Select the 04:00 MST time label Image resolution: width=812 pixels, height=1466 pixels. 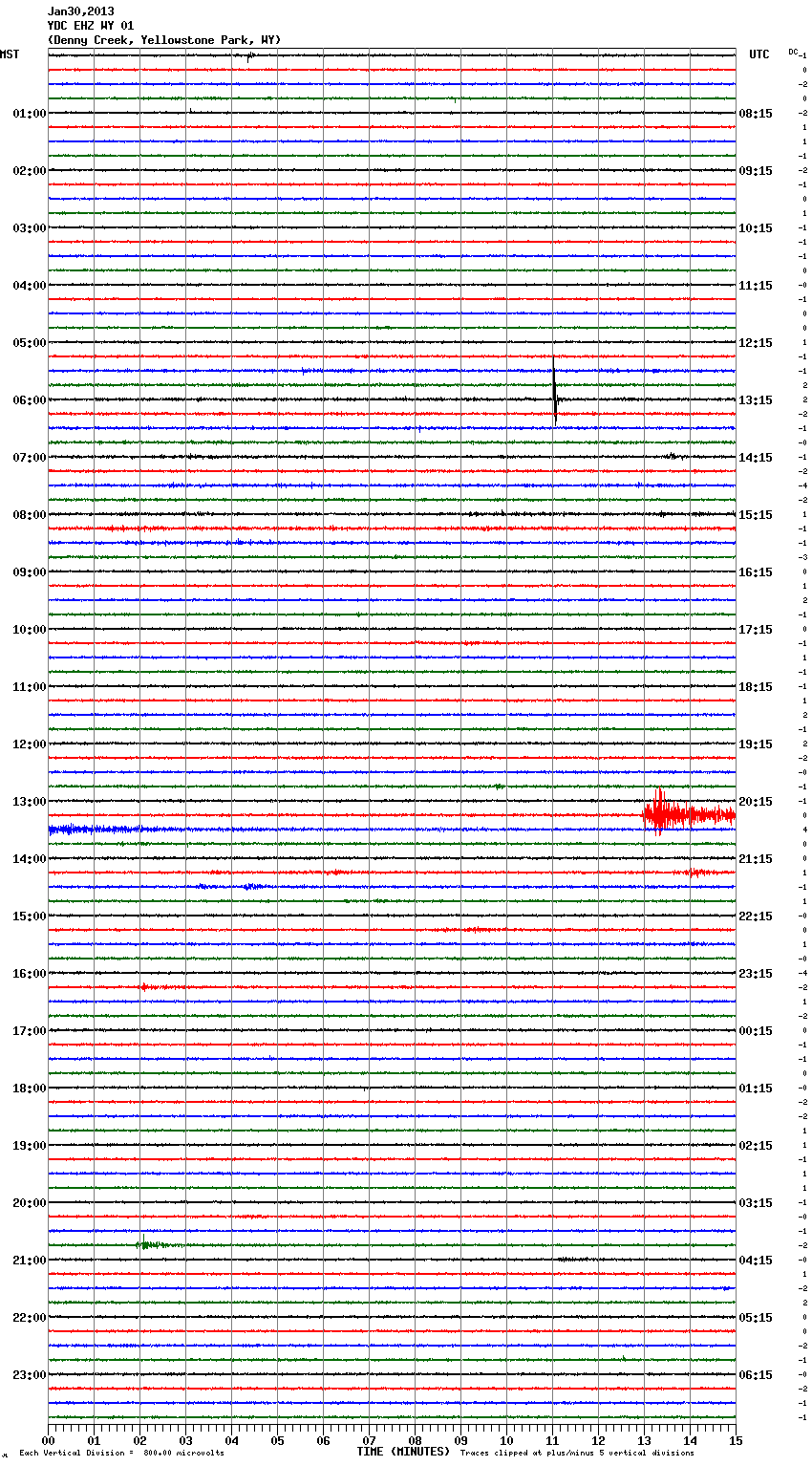[x=30, y=286]
